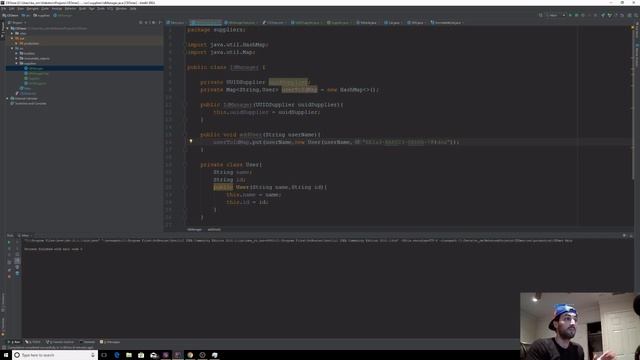Click the Task View taskbar icon

pos(104,355)
